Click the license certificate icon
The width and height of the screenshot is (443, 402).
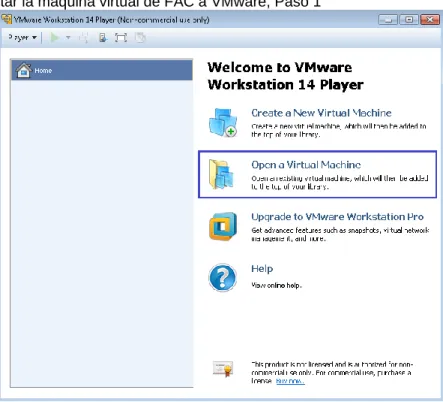[x=223, y=369]
